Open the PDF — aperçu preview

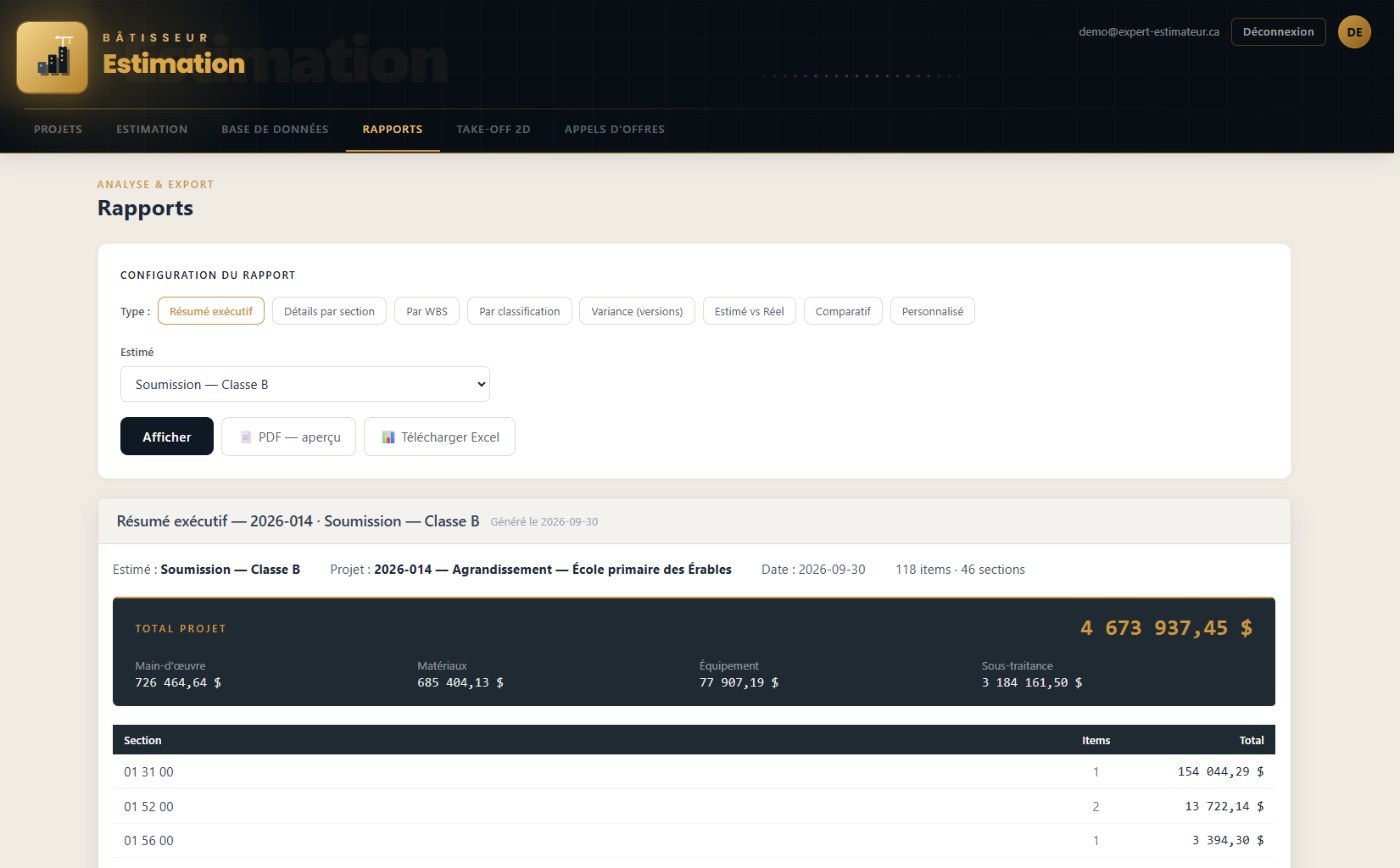[x=289, y=436]
